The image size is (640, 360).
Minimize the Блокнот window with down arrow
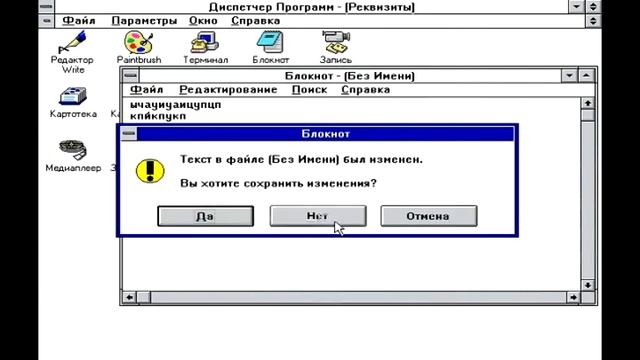coord(569,76)
